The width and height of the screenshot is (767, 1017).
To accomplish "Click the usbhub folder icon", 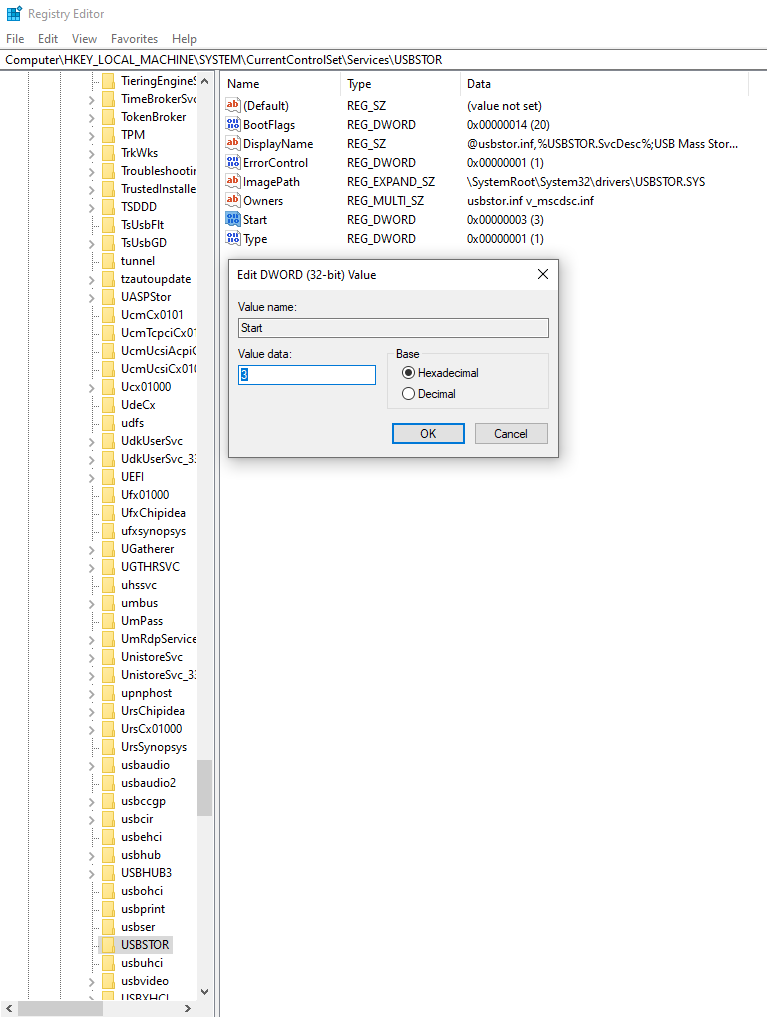I will click(108, 855).
